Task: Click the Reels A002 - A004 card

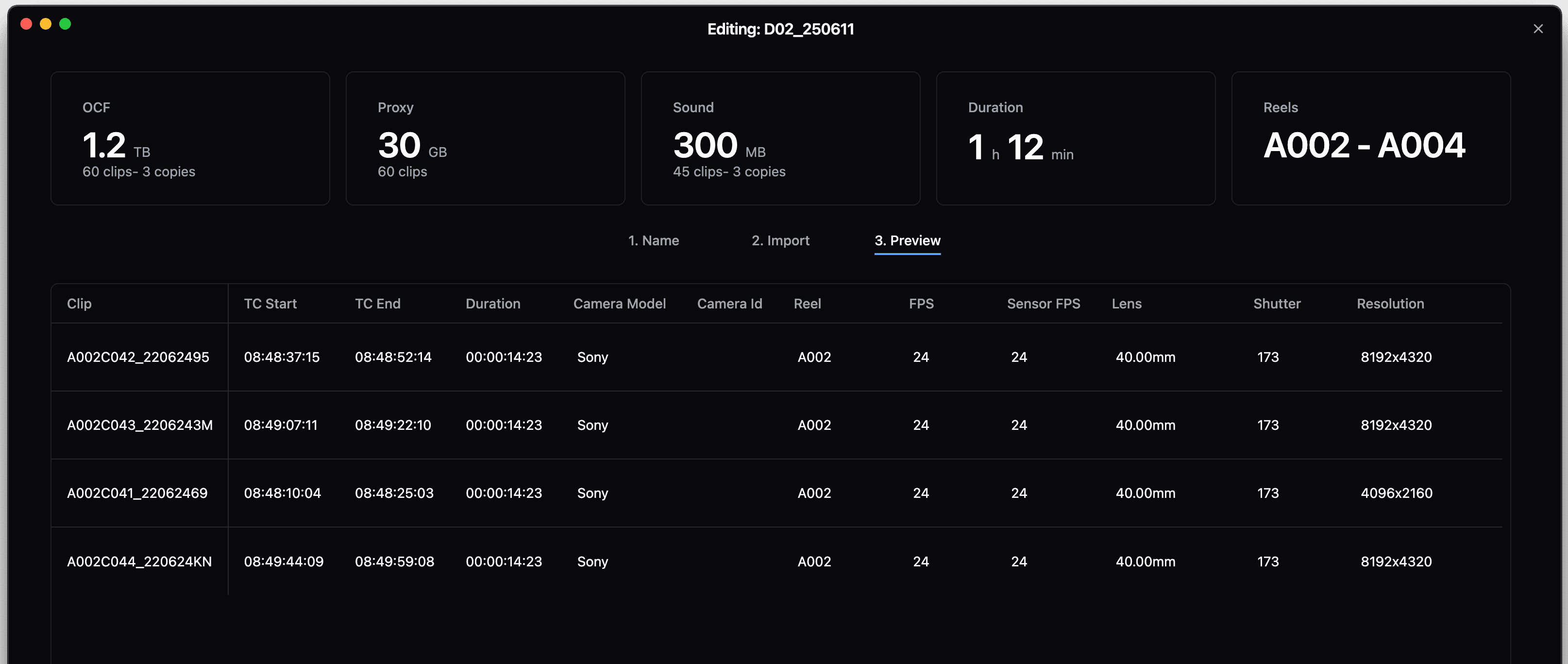Action: [1371, 138]
